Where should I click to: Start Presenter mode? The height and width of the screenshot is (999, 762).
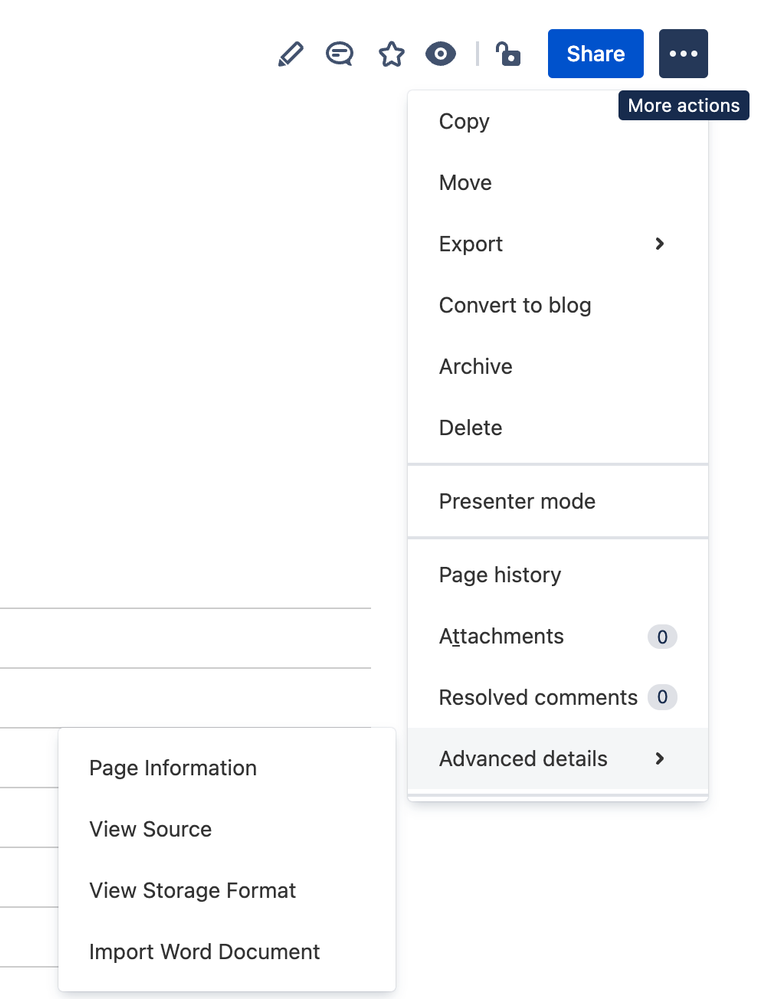(557, 501)
